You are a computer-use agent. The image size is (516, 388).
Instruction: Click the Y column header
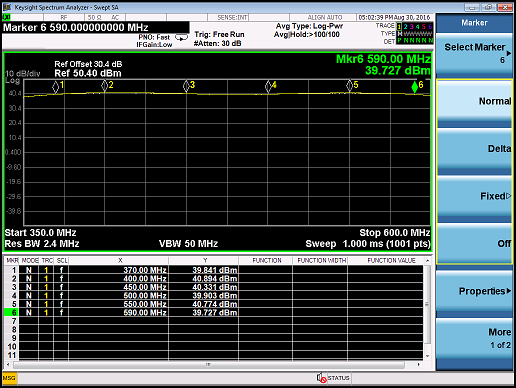point(204,260)
